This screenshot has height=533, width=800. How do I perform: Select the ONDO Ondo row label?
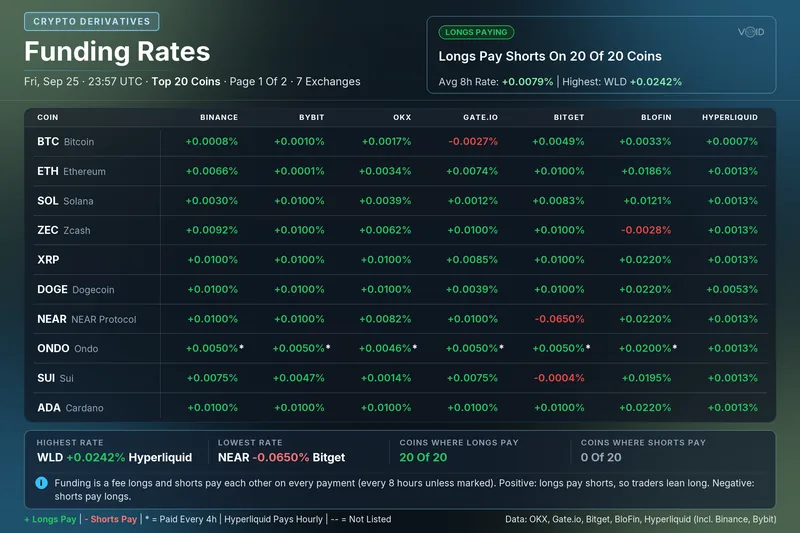tap(67, 348)
